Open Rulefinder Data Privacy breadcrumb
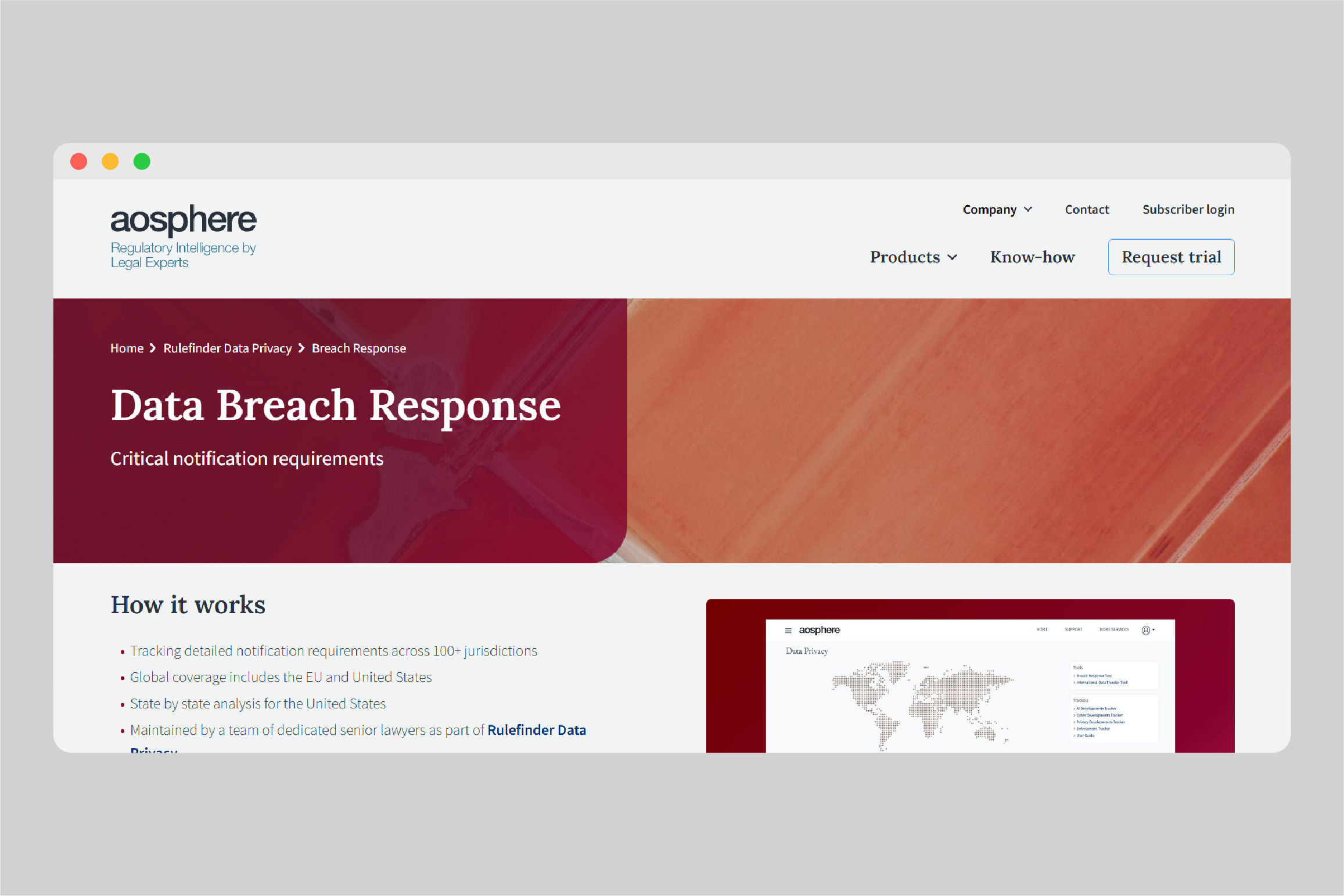The height and width of the screenshot is (896, 1344). tap(228, 348)
